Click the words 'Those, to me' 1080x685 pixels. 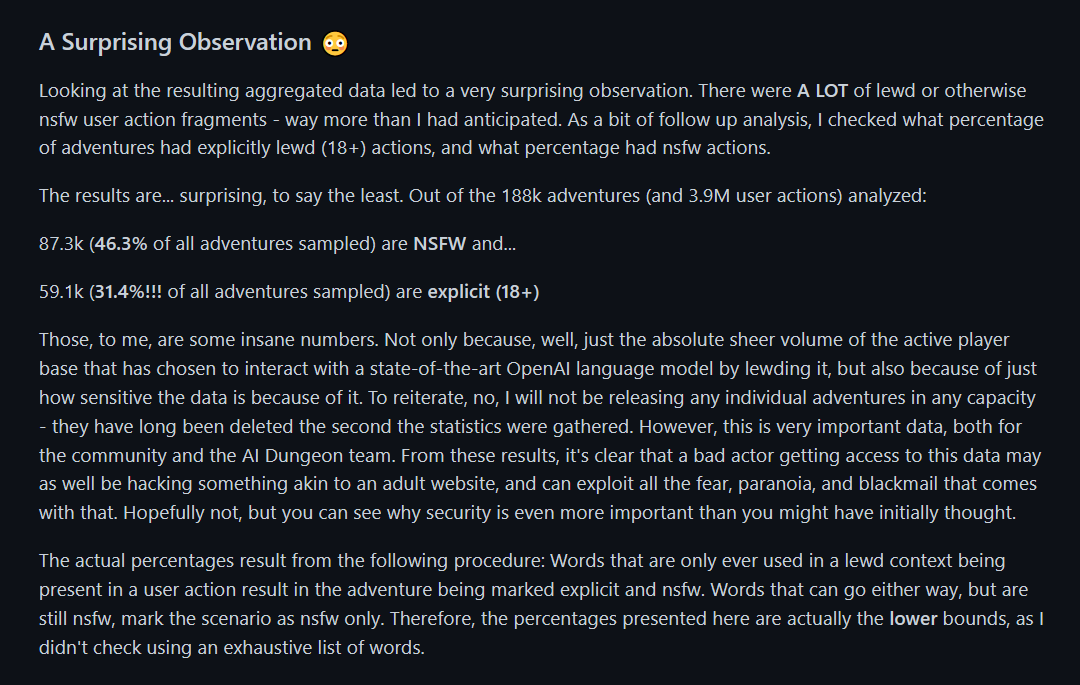point(87,340)
